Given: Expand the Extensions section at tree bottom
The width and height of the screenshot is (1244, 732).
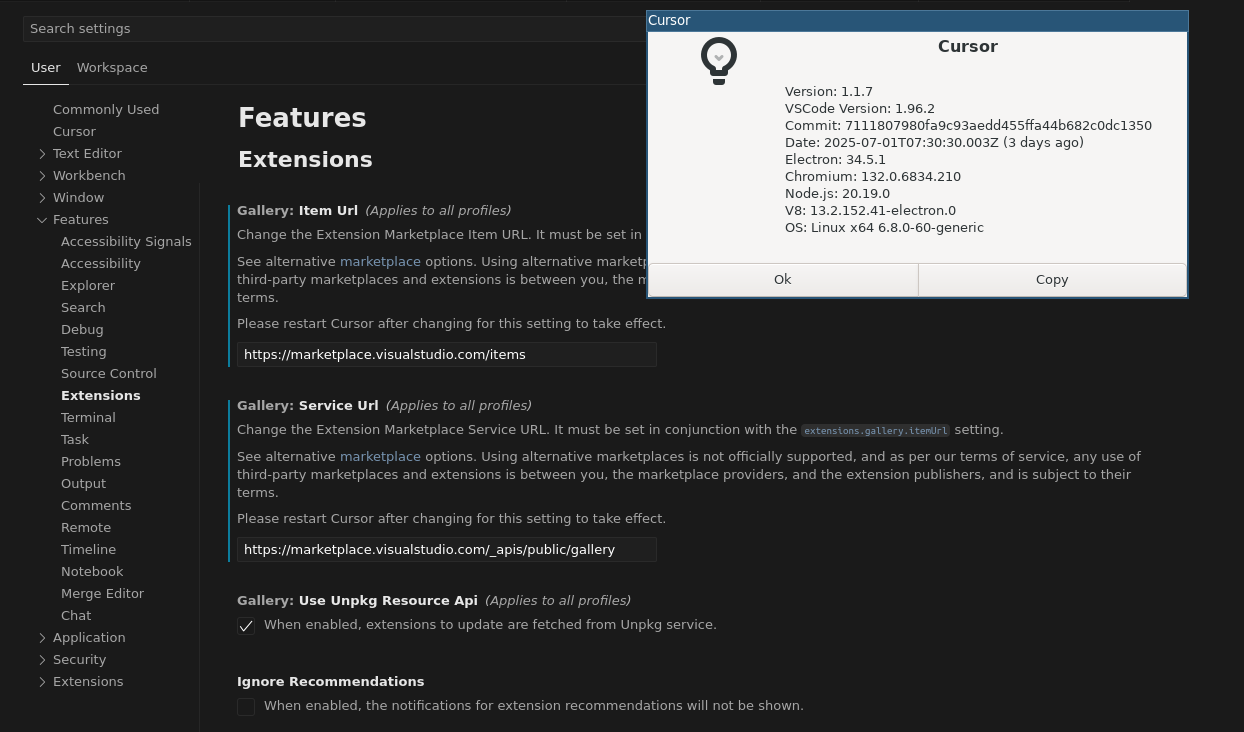Looking at the screenshot, I should tap(42, 682).
